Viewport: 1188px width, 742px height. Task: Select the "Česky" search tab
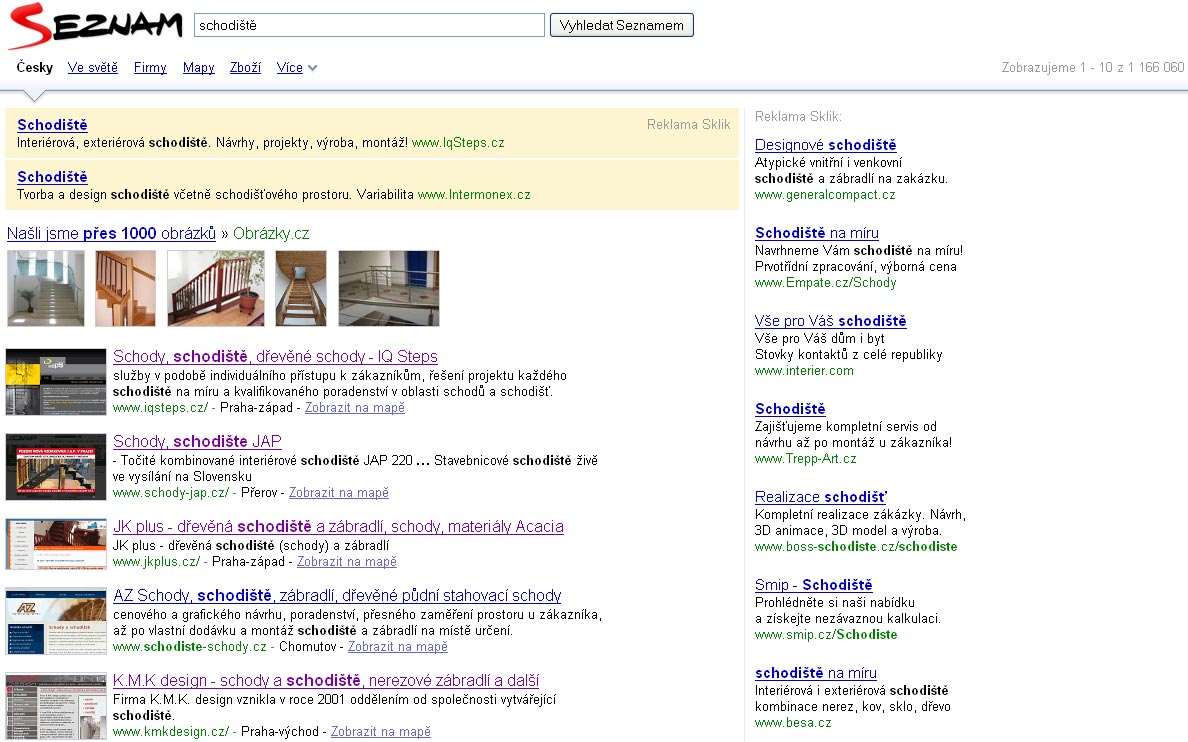35,67
